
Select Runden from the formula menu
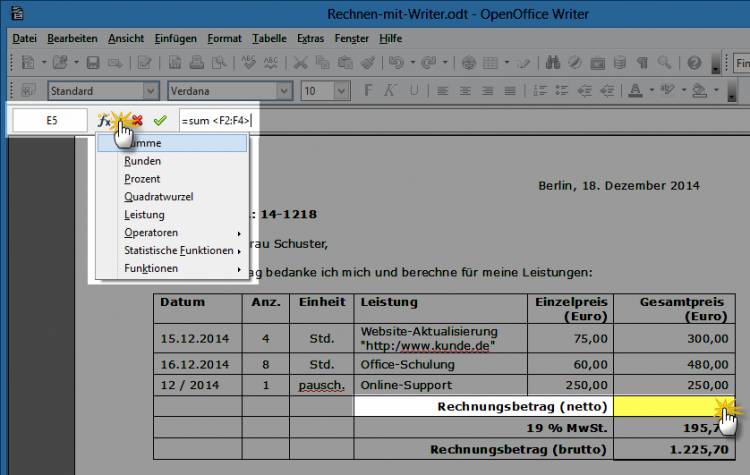pyautogui.click(x=143, y=161)
